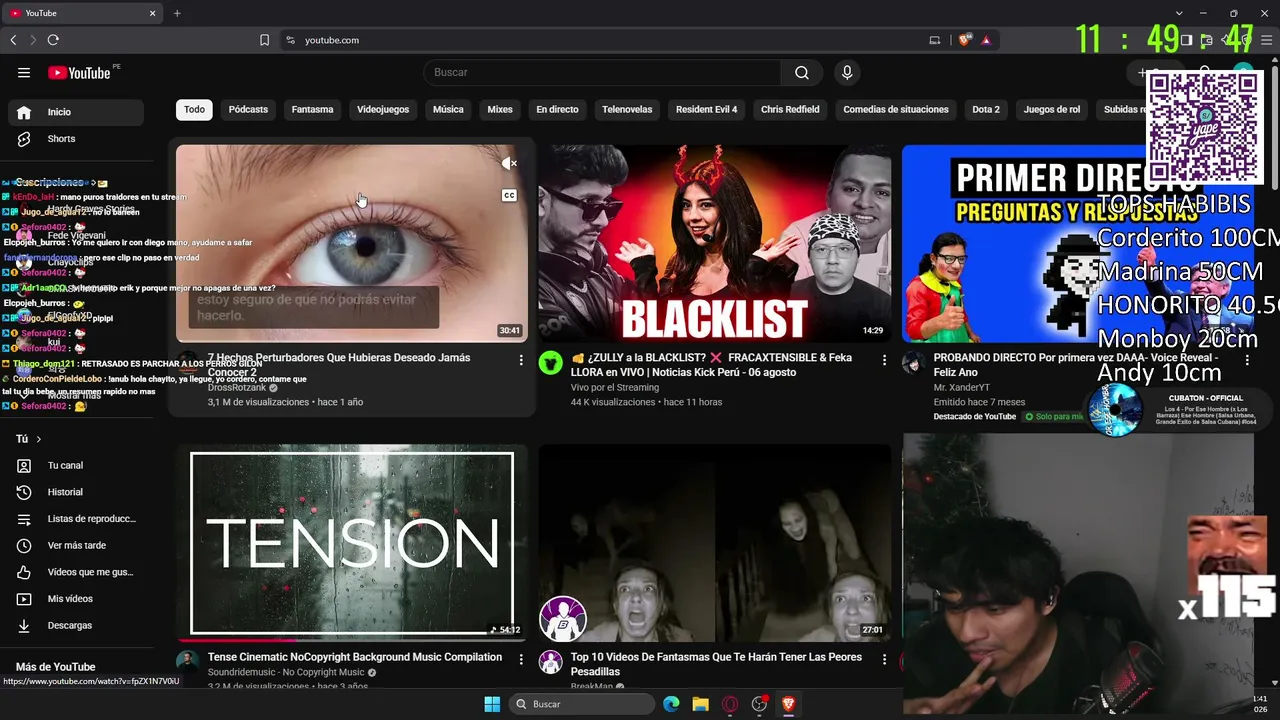Screen dimensions: 1280x720
Task: Click the install app icon in address bar
Action: [935, 40]
